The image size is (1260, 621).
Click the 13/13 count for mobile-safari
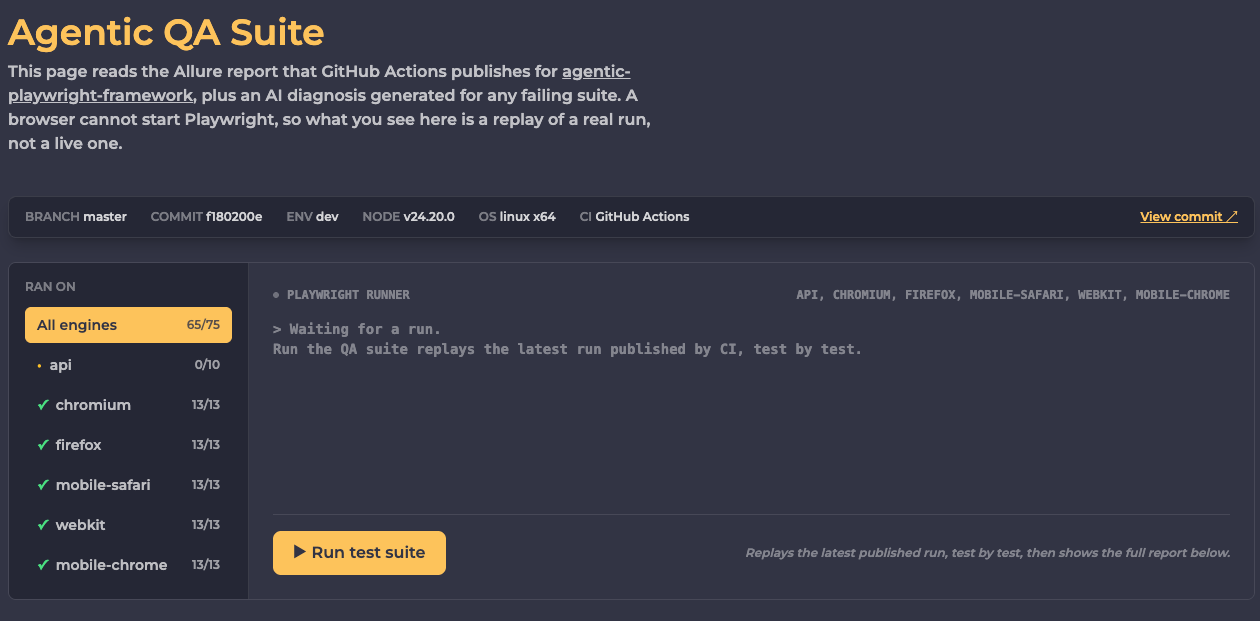coord(206,485)
